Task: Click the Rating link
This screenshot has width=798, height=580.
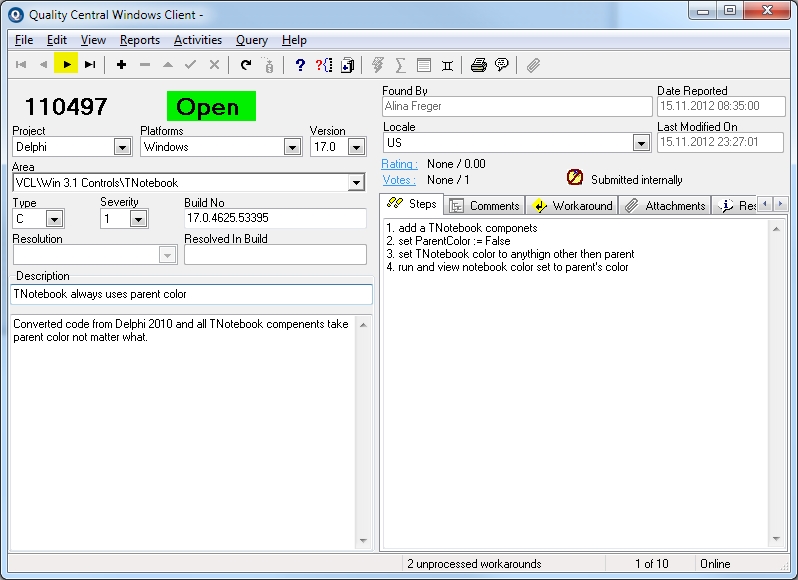Action: point(400,164)
